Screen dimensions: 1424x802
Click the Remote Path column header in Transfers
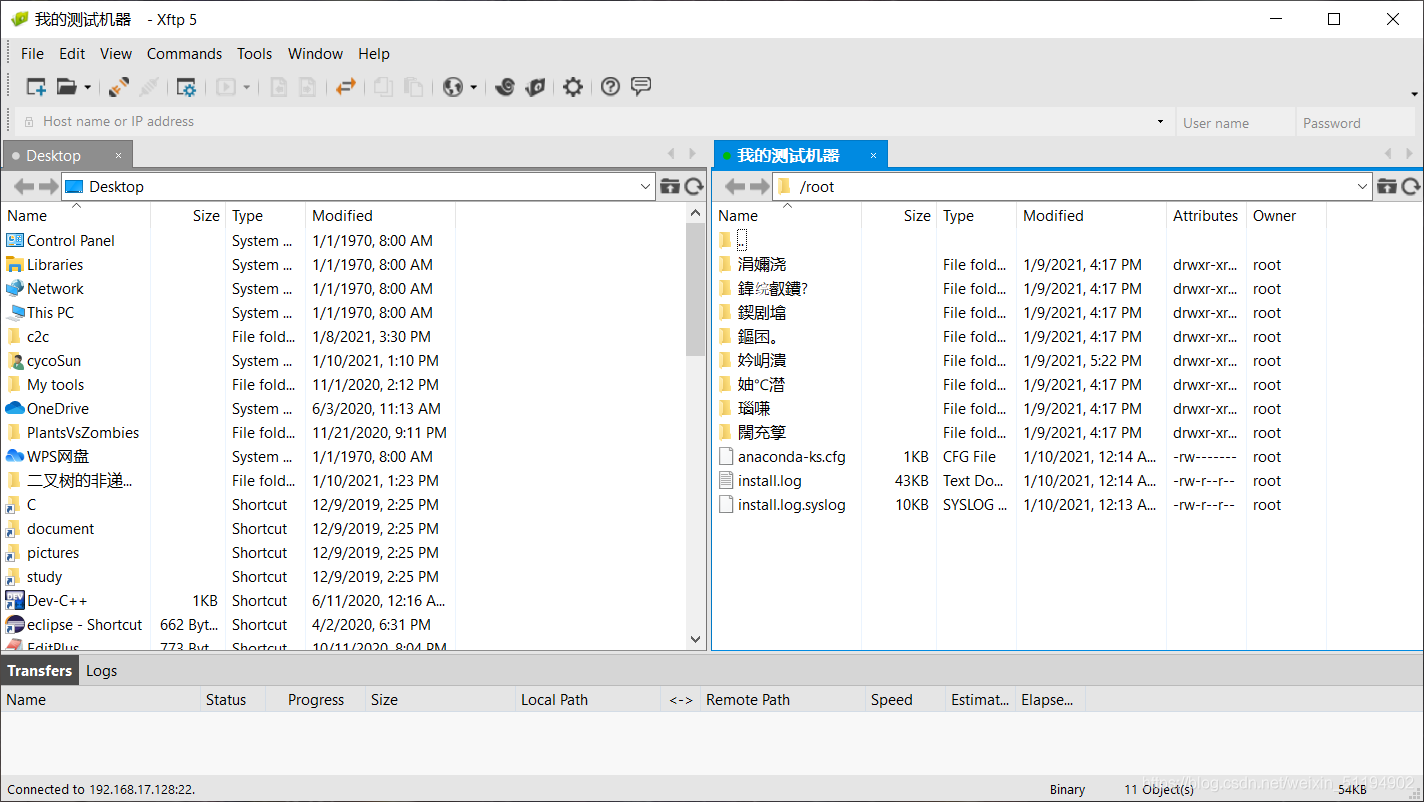coord(782,700)
